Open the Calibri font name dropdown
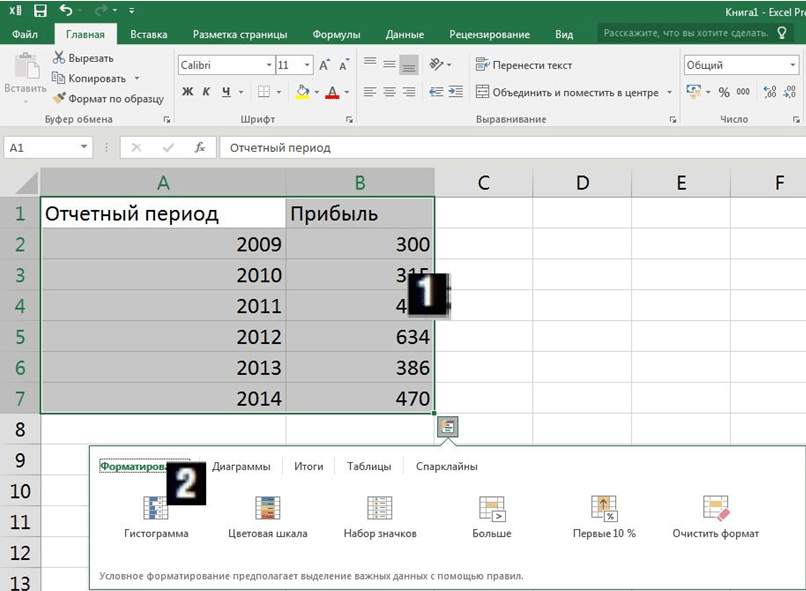The image size is (806, 591). click(x=269, y=65)
